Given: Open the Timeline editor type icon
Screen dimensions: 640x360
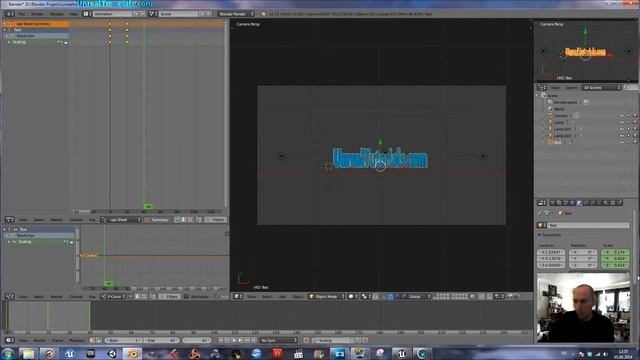Looking at the screenshot, I should tap(10, 340).
